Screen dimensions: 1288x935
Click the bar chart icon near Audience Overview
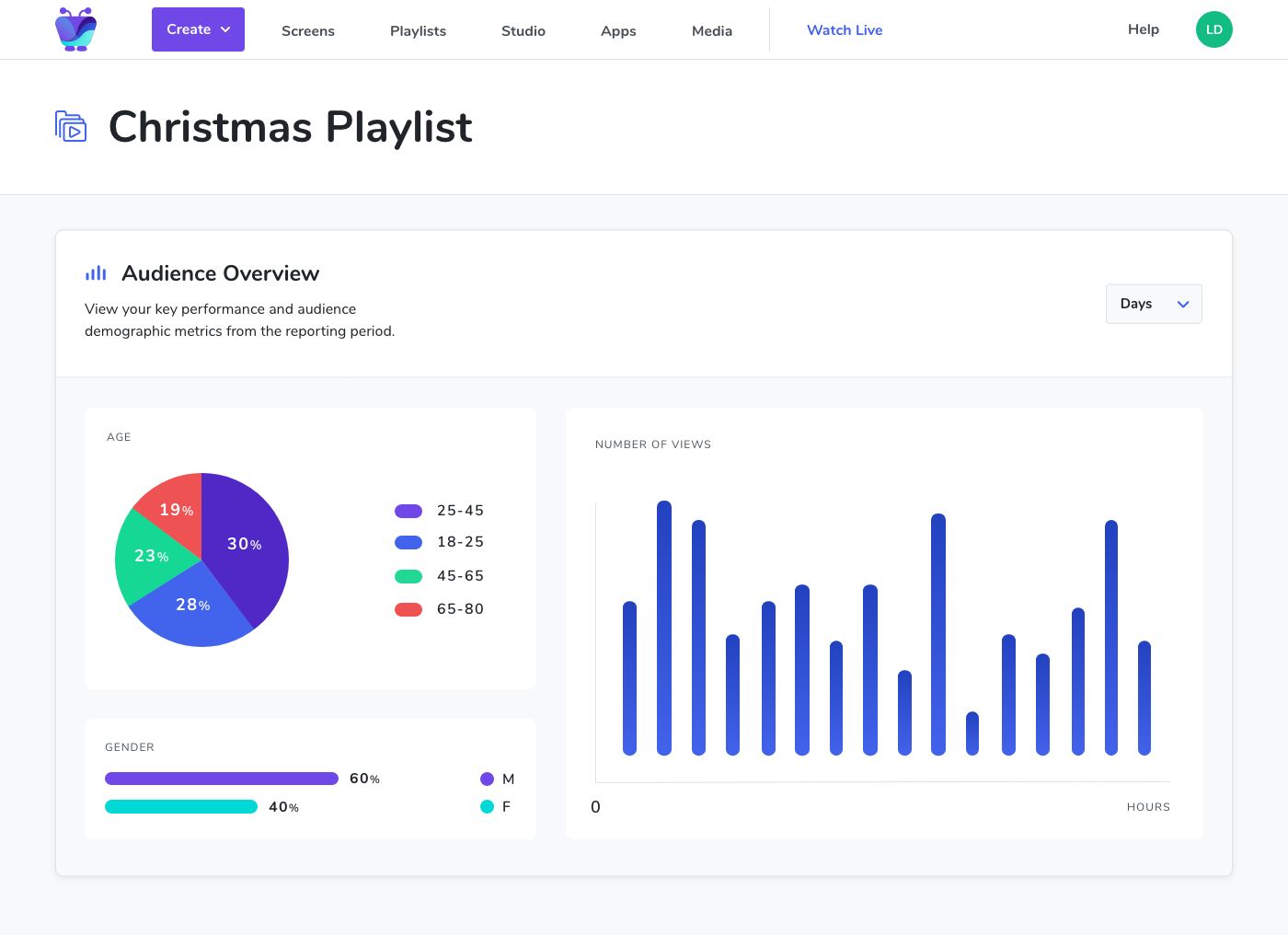(x=96, y=273)
